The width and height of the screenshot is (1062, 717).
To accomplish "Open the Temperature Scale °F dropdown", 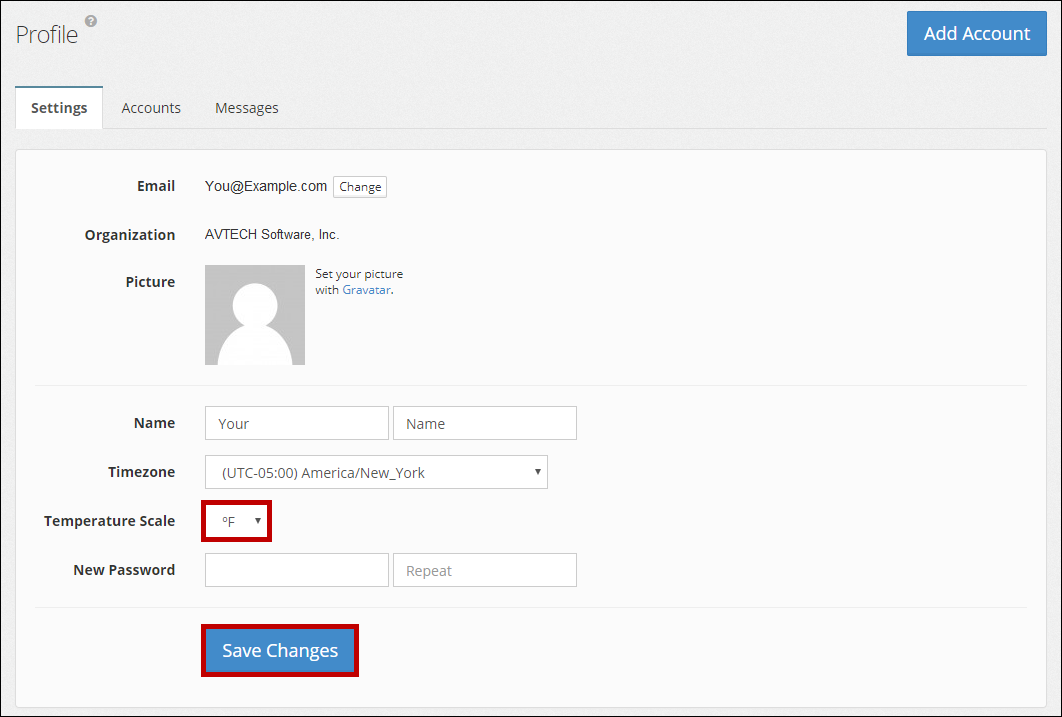I will [237, 521].
